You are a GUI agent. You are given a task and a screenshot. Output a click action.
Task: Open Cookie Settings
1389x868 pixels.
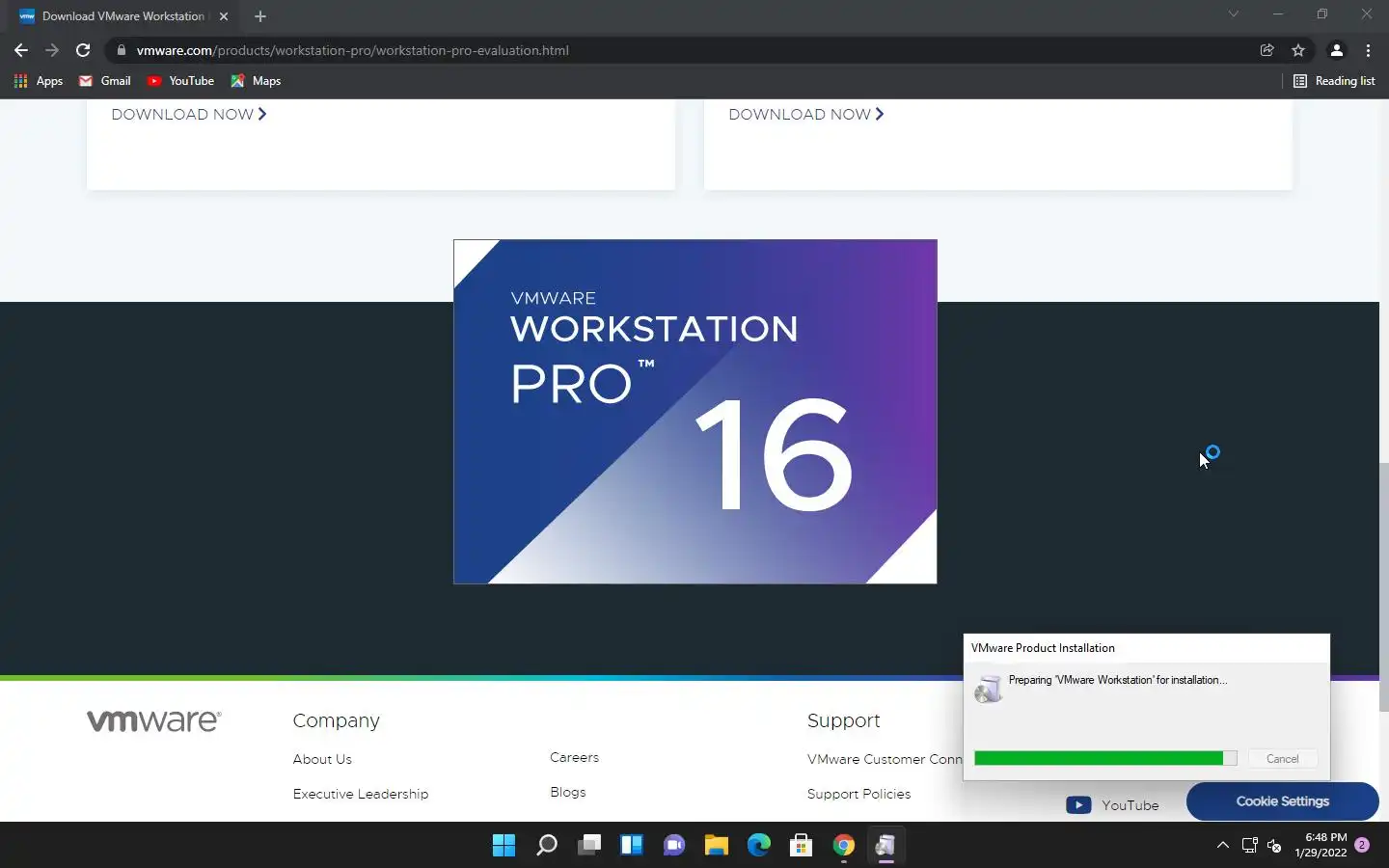click(1282, 801)
